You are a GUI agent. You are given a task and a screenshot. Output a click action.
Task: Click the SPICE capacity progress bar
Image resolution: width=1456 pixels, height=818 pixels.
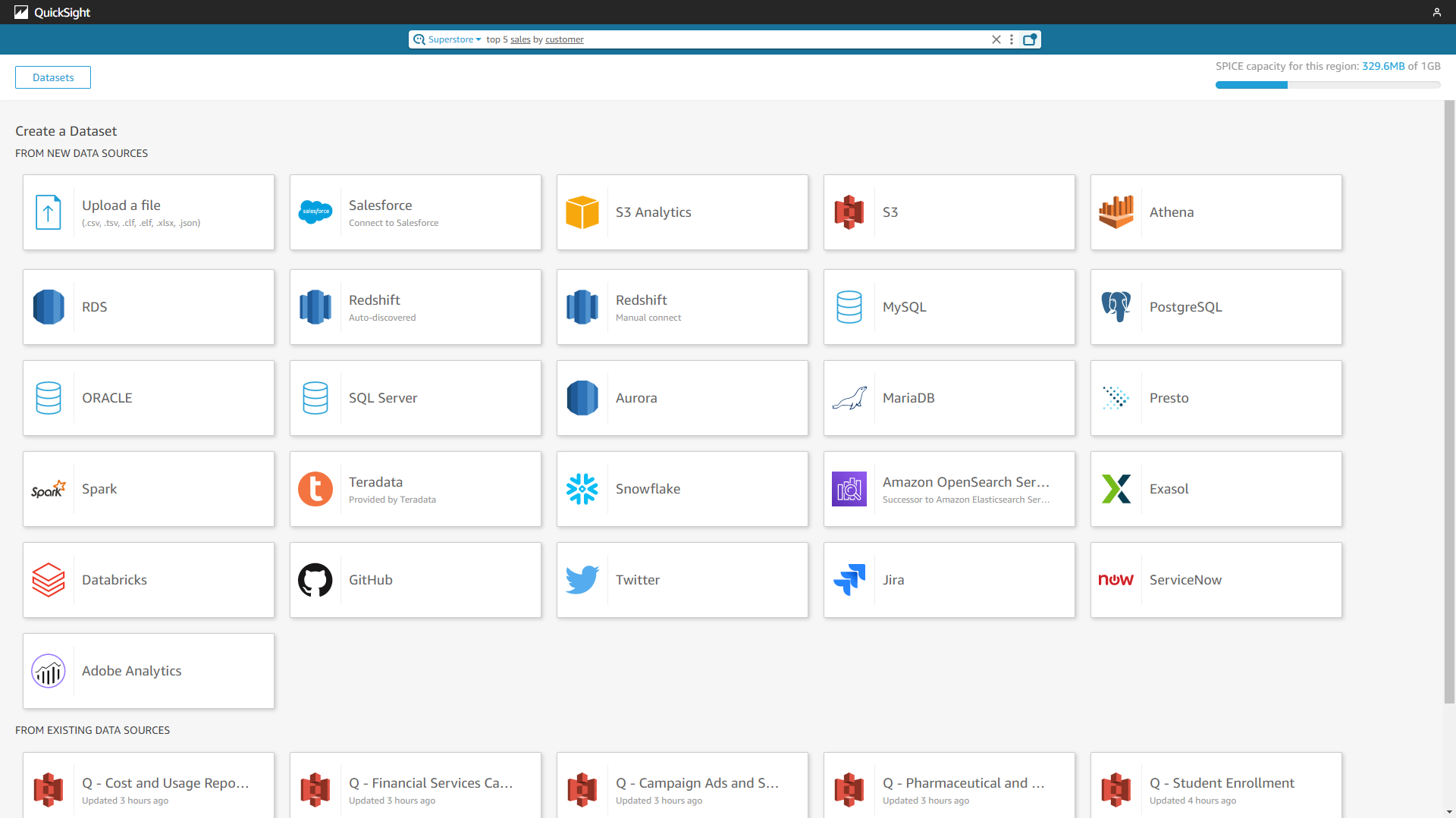click(x=1328, y=85)
